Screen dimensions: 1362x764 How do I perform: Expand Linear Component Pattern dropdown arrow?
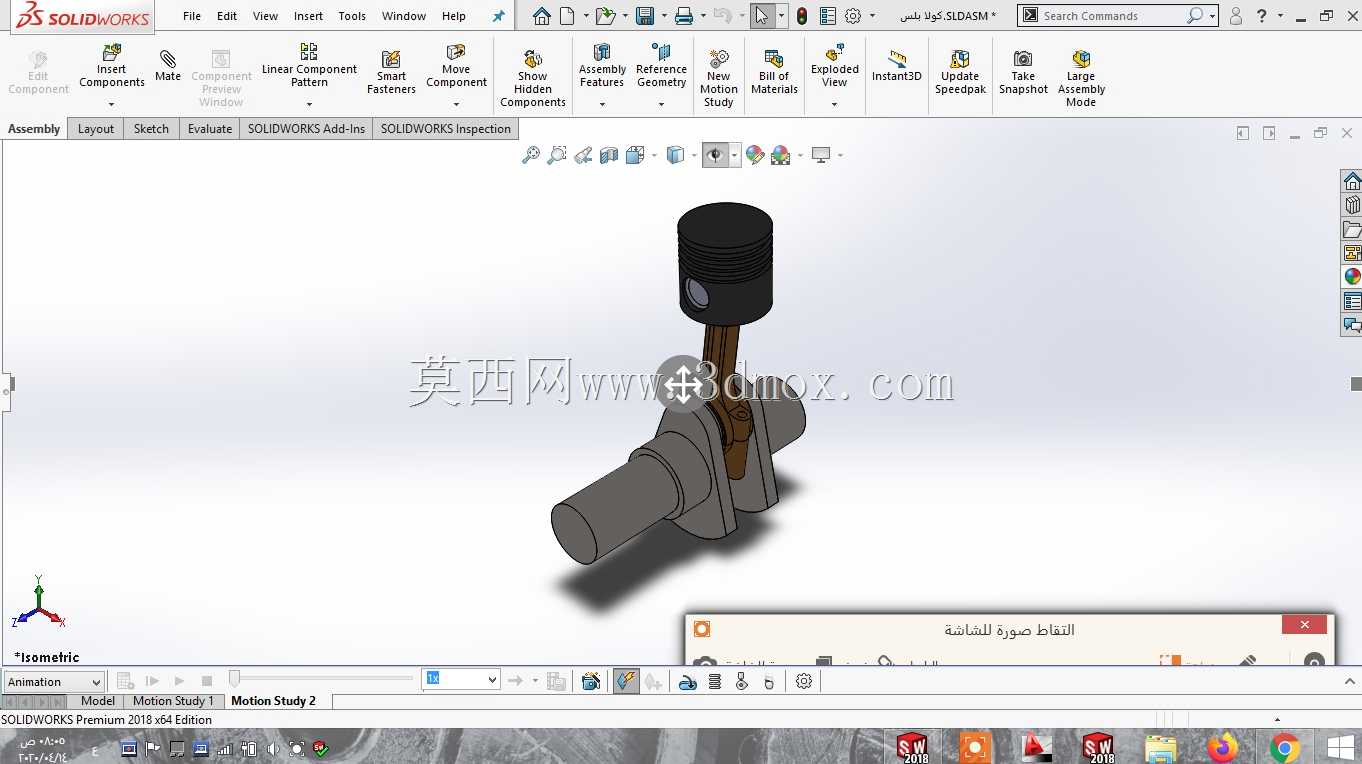tap(309, 104)
